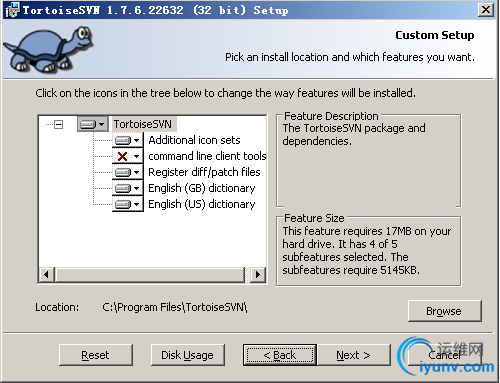The height and width of the screenshot is (383, 500).
Task: Open Disk Usage information
Action: click(188, 355)
